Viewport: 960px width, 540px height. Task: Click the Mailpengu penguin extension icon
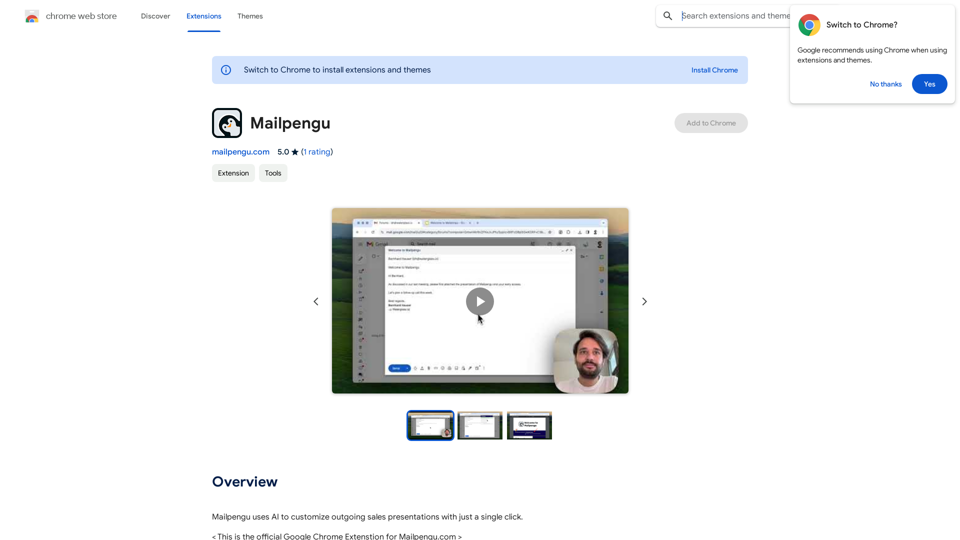click(x=227, y=123)
